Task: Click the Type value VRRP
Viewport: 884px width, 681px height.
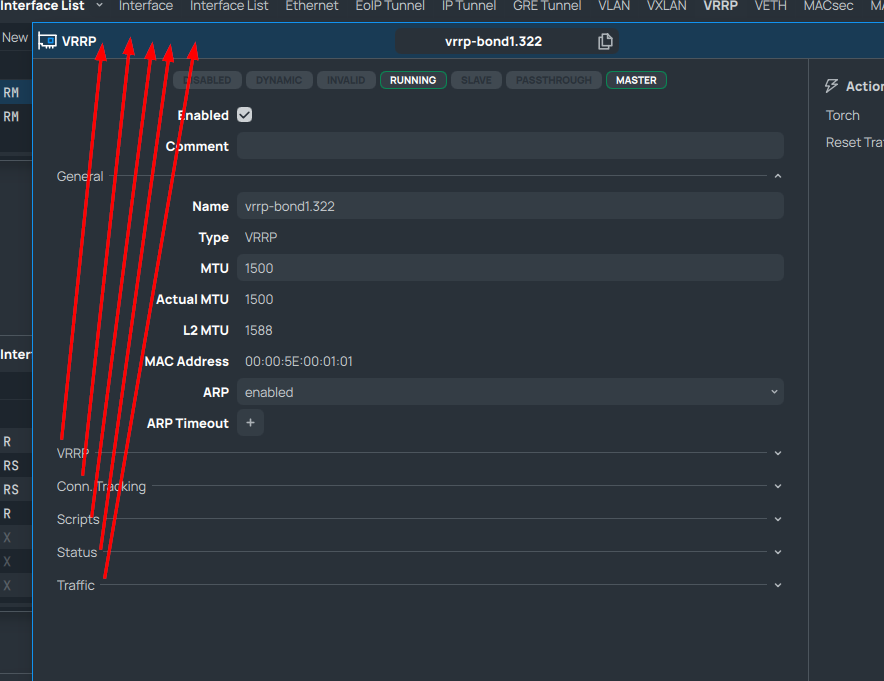Action: click(261, 237)
